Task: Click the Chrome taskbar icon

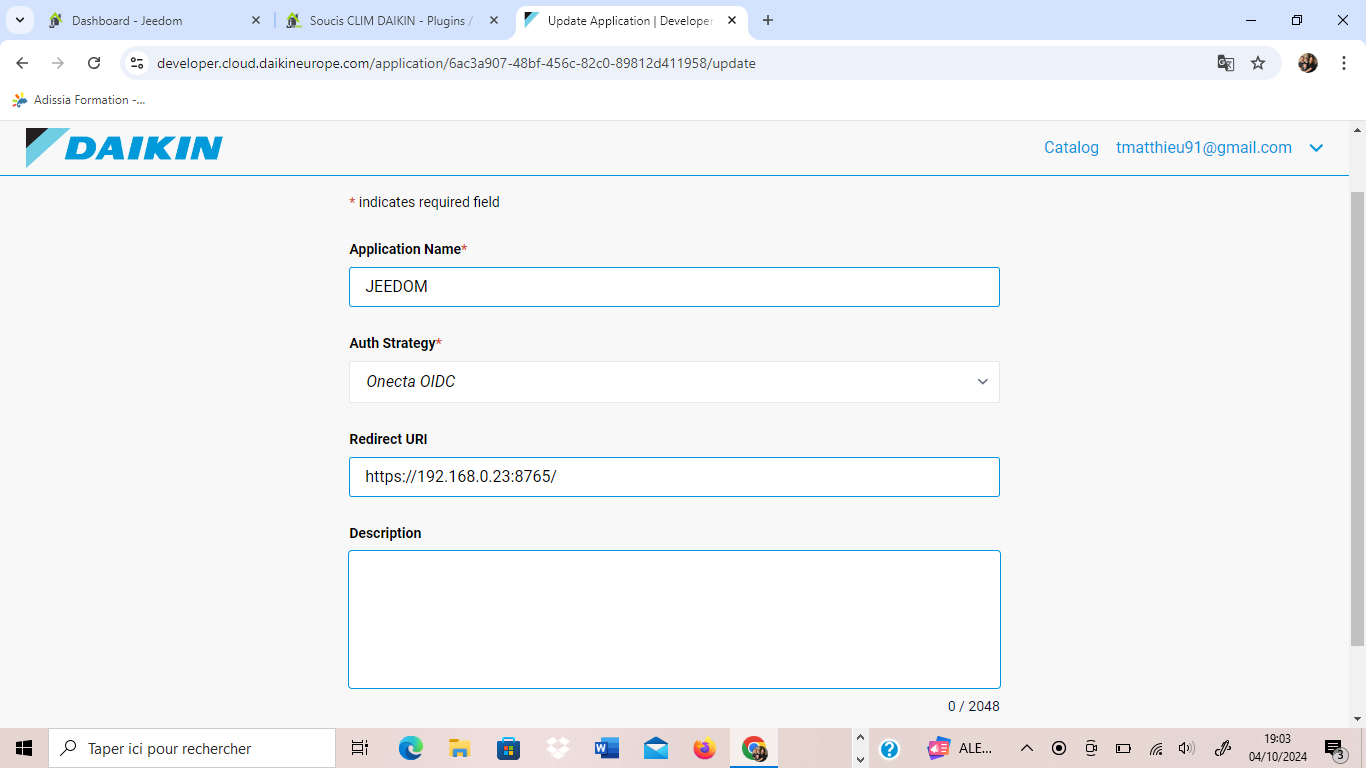Action: [754, 748]
